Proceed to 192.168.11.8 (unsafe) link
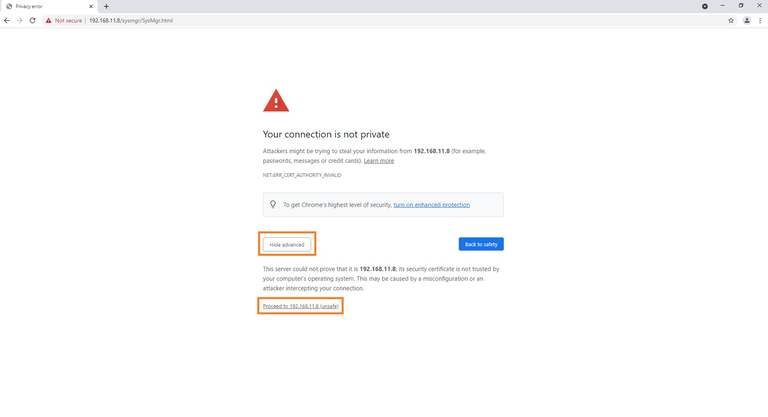 point(300,306)
